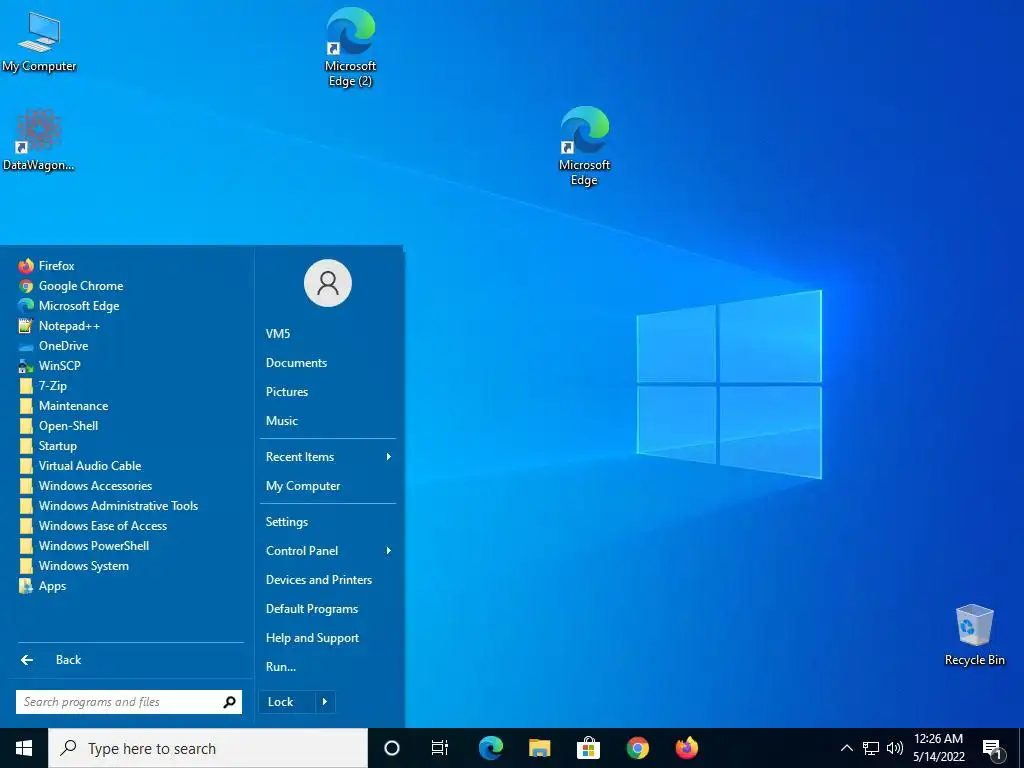Open the Windows System folder
The height and width of the screenshot is (768, 1024).
pyautogui.click(x=74, y=566)
